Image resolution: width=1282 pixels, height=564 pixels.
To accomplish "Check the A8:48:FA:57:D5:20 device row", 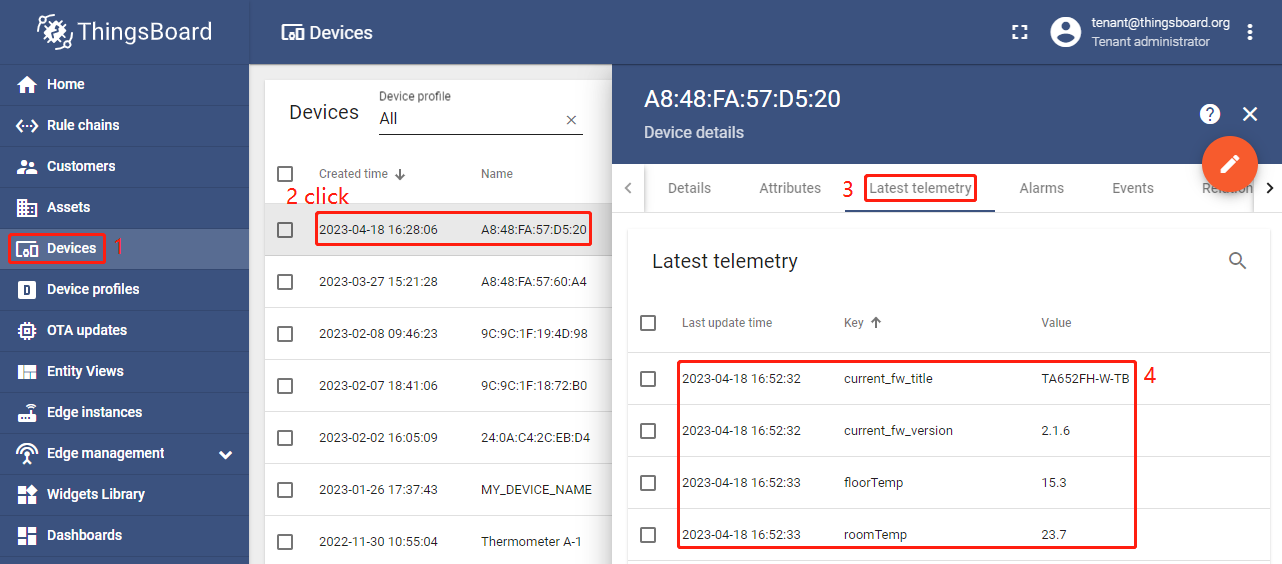I will pos(285,230).
